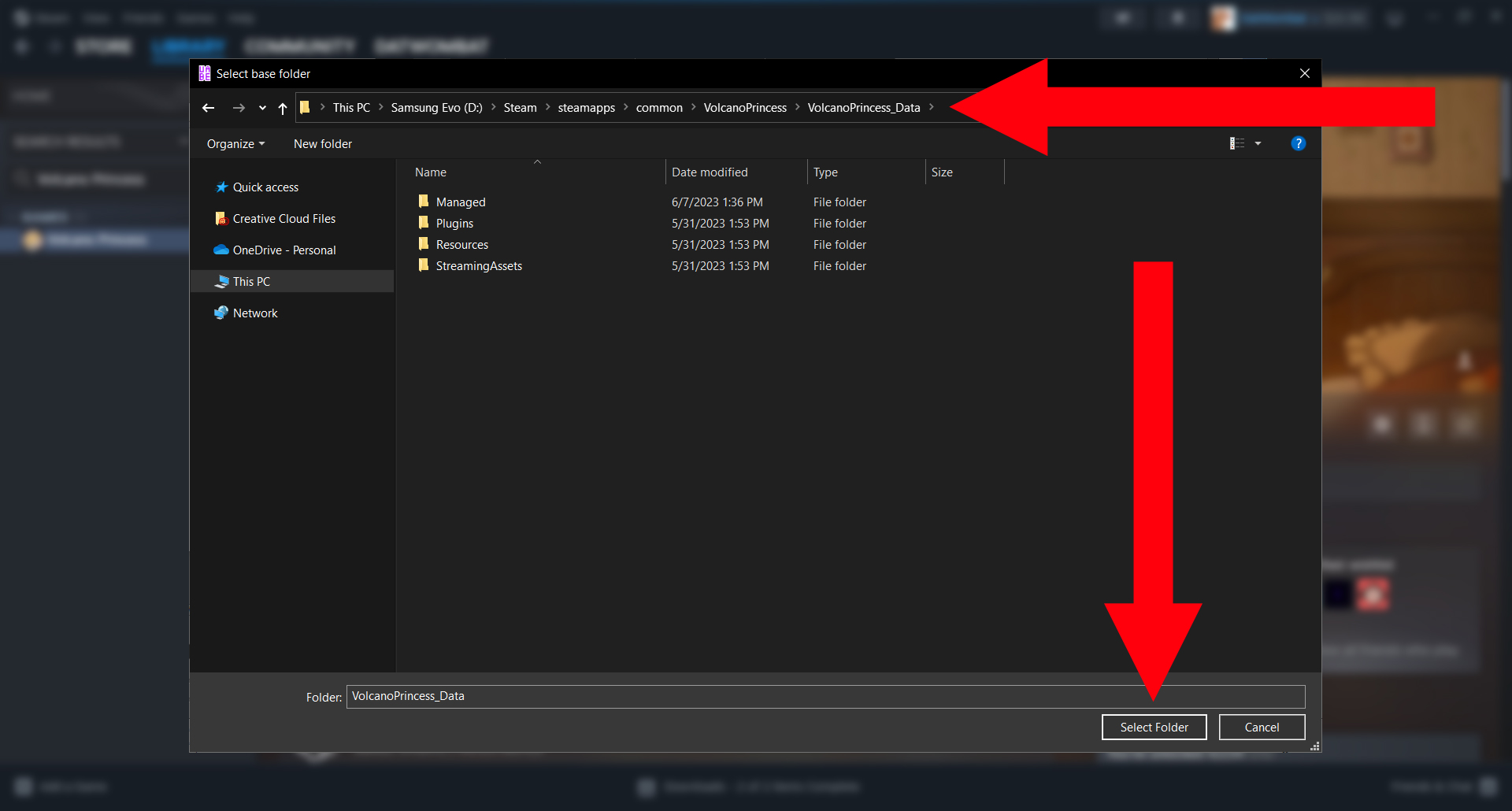Viewport: 1512px width, 811px height.
Task: Close the Select base folder dialog
Action: tap(1305, 73)
